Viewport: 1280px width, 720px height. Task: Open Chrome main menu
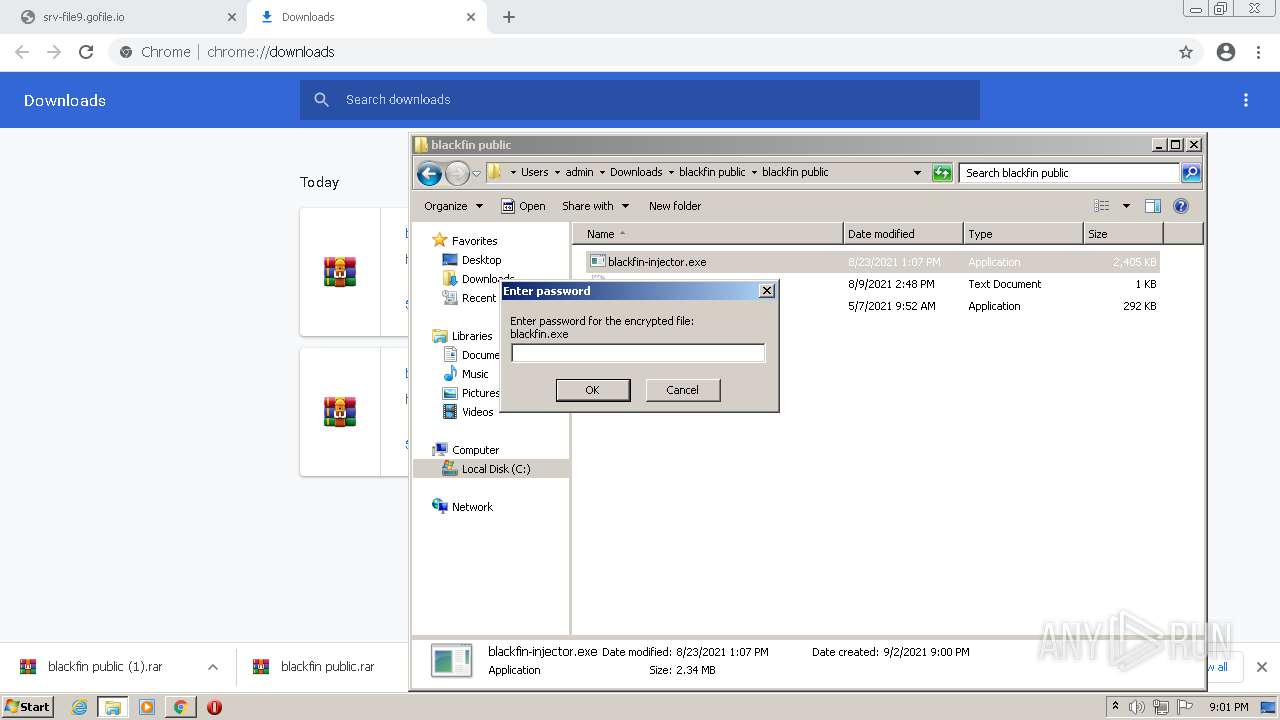[1258, 52]
